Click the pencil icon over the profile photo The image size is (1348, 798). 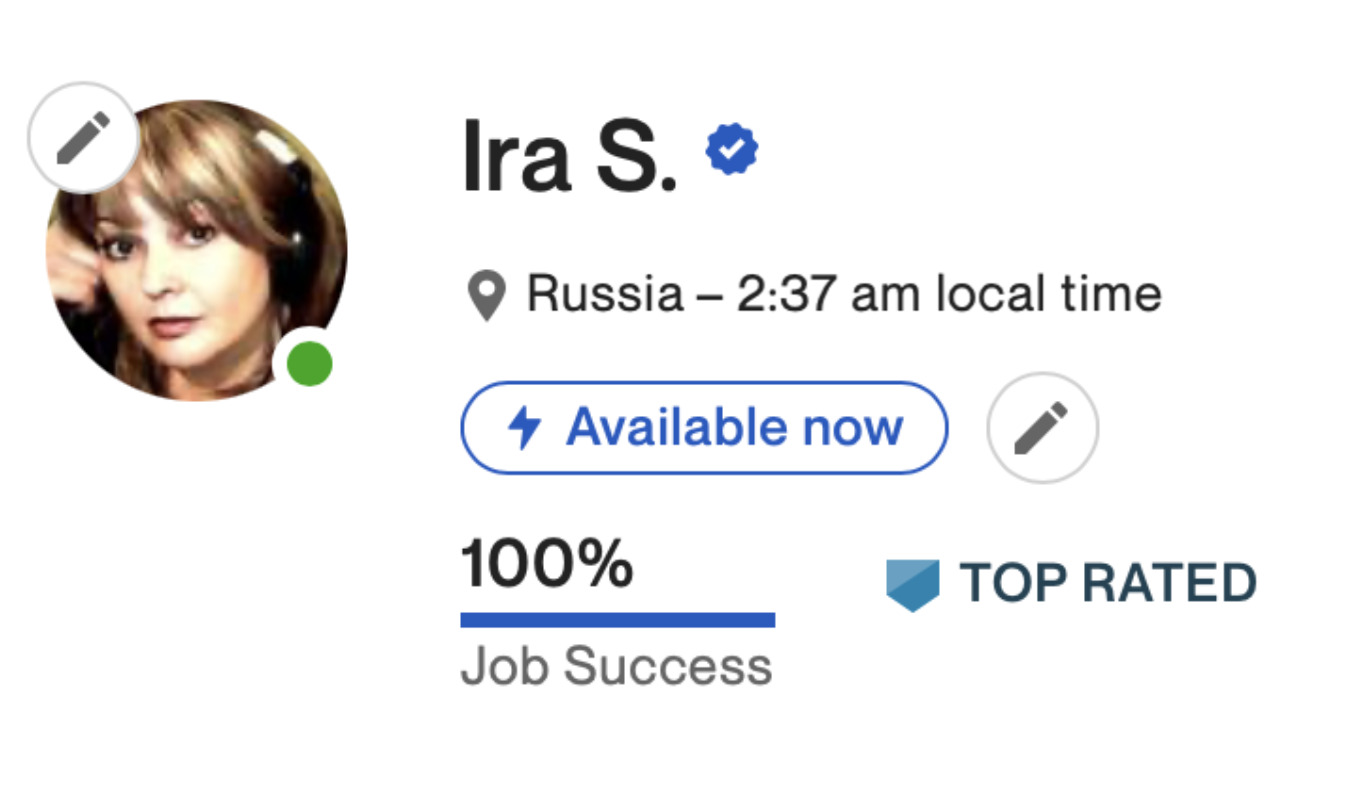click(83, 138)
